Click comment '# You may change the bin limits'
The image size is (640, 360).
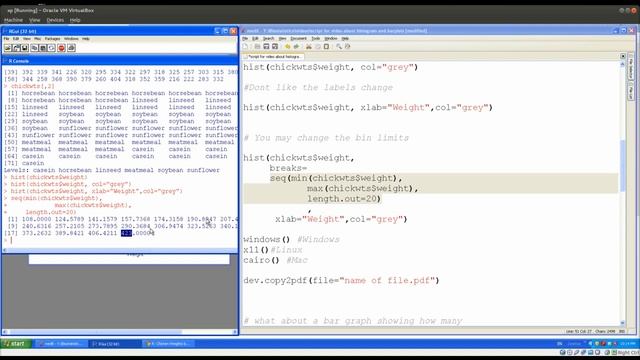(326, 138)
